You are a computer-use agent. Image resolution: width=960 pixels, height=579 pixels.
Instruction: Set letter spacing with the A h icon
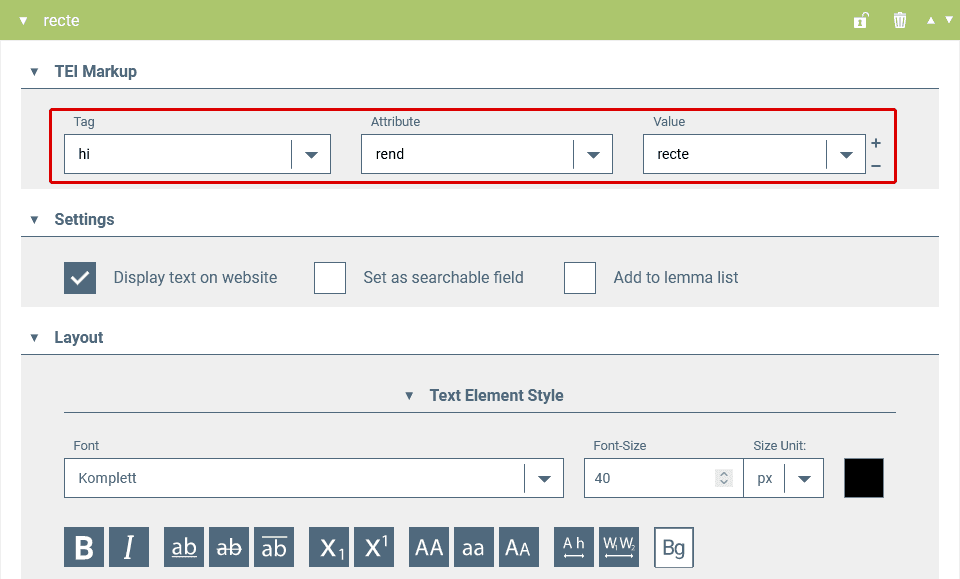[574, 547]
